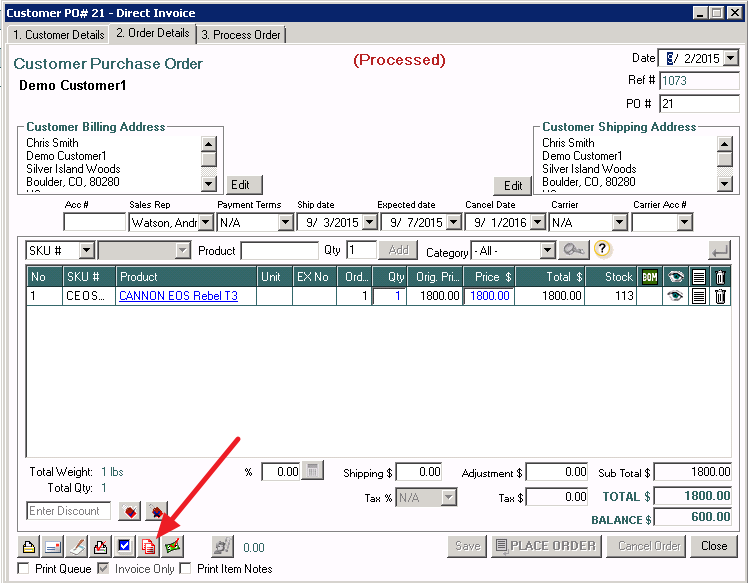Delete the CANNON EOS row with trash icon

(720, 296)
